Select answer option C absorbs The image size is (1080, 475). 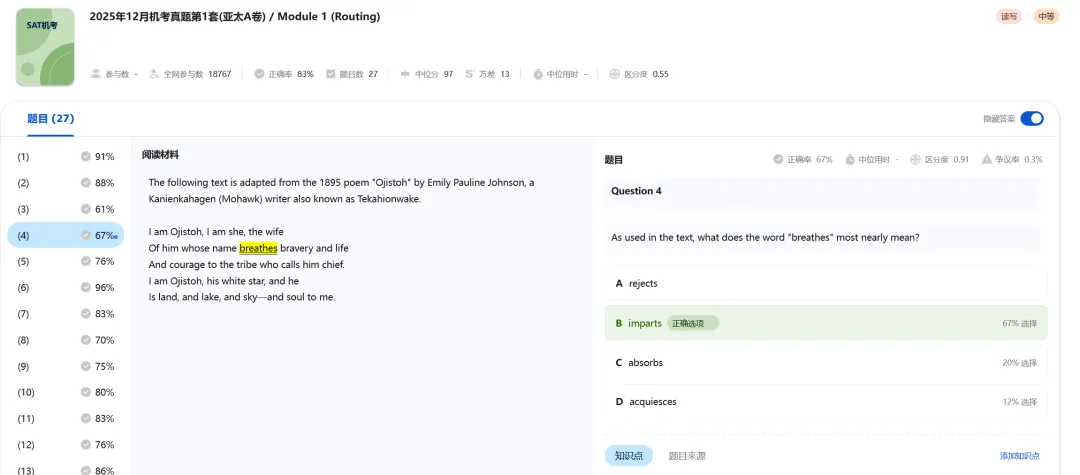click(826, 362)
